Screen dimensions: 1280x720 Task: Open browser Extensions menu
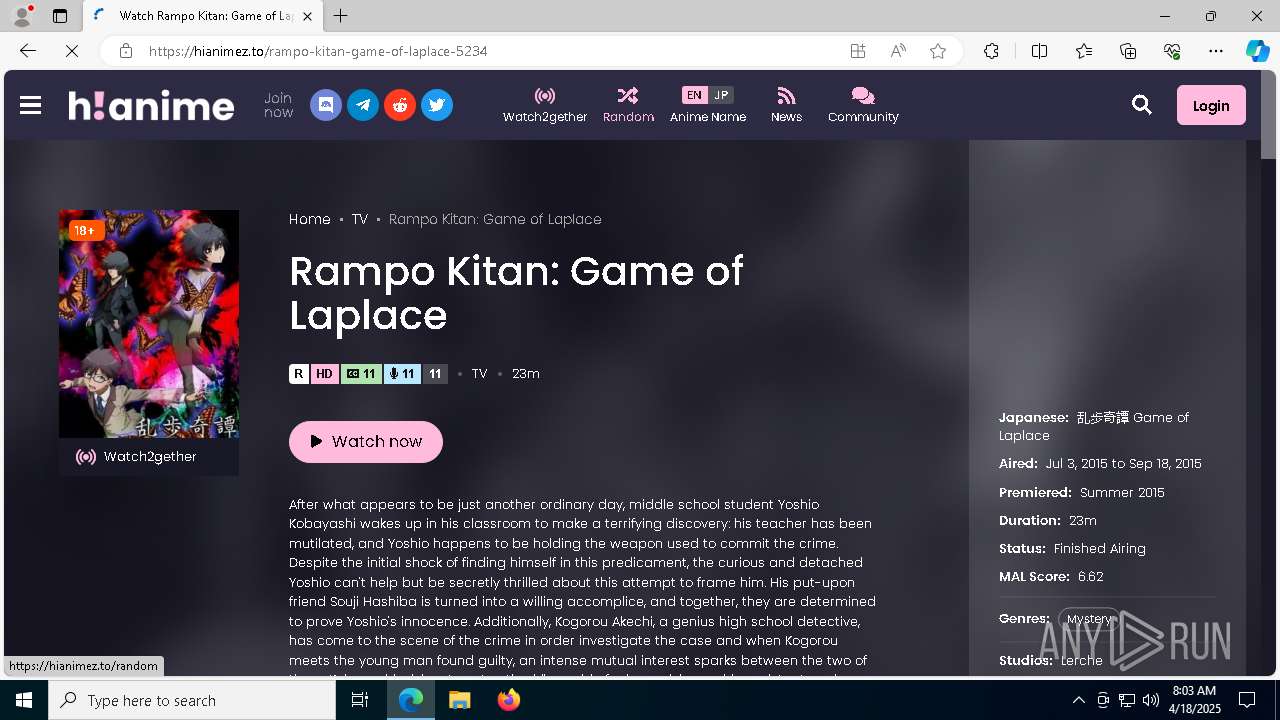coord(991,51)
